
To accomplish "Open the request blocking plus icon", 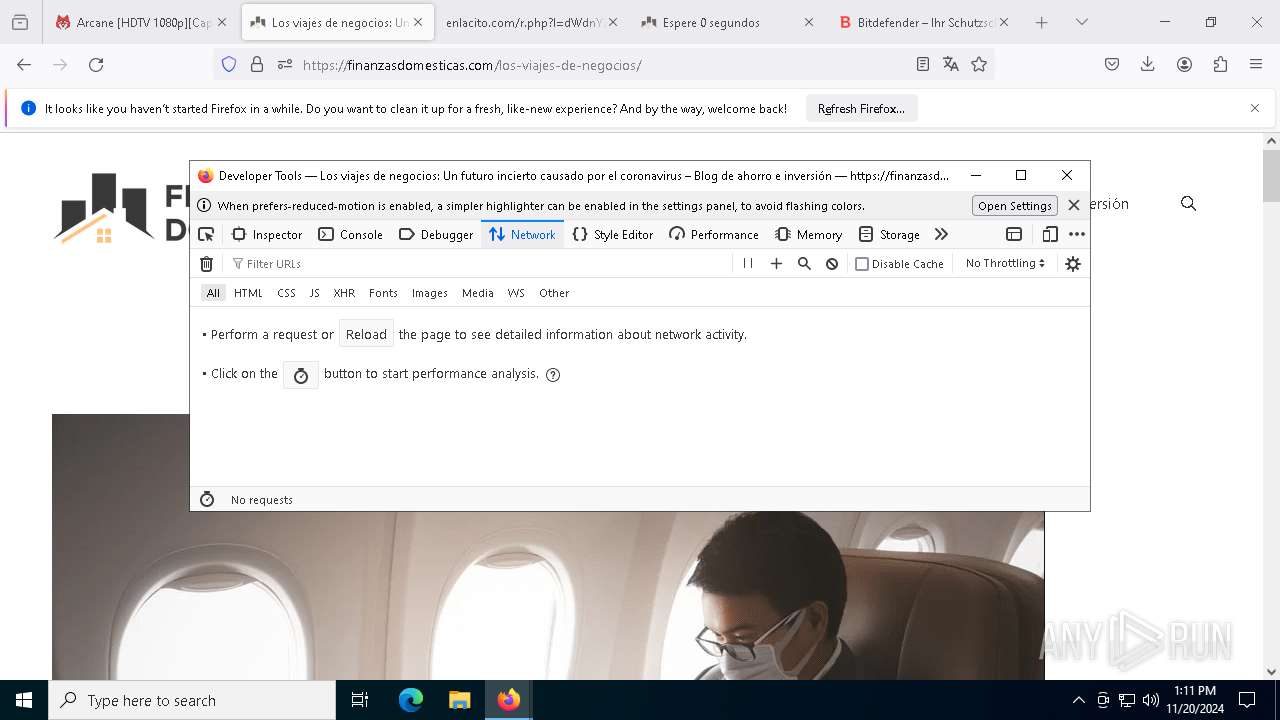I will [776, 264].
